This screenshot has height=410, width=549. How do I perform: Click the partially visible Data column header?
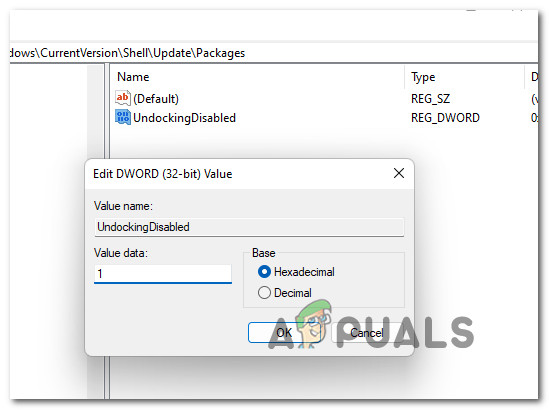tap(533, 77)
